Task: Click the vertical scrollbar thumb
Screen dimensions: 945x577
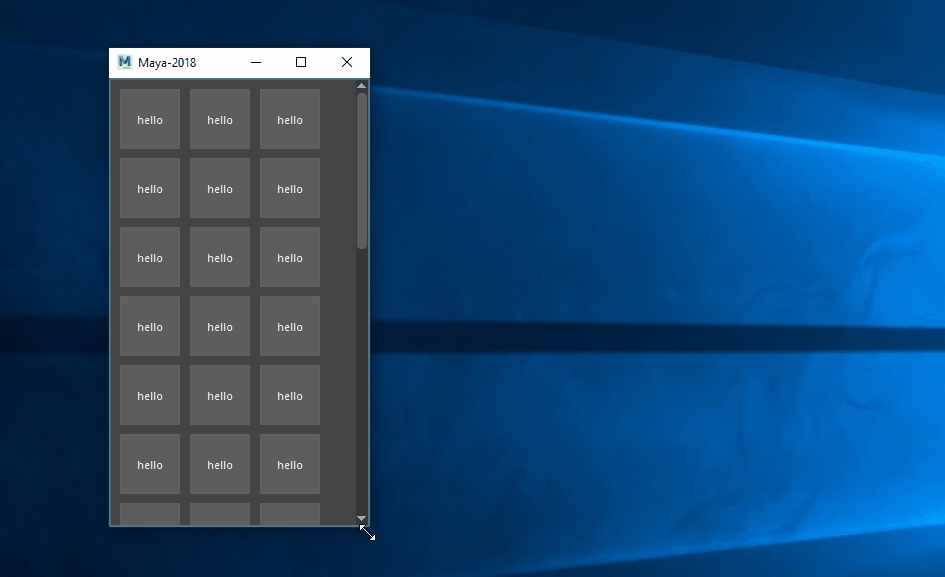Action: (x=362, y=170)
